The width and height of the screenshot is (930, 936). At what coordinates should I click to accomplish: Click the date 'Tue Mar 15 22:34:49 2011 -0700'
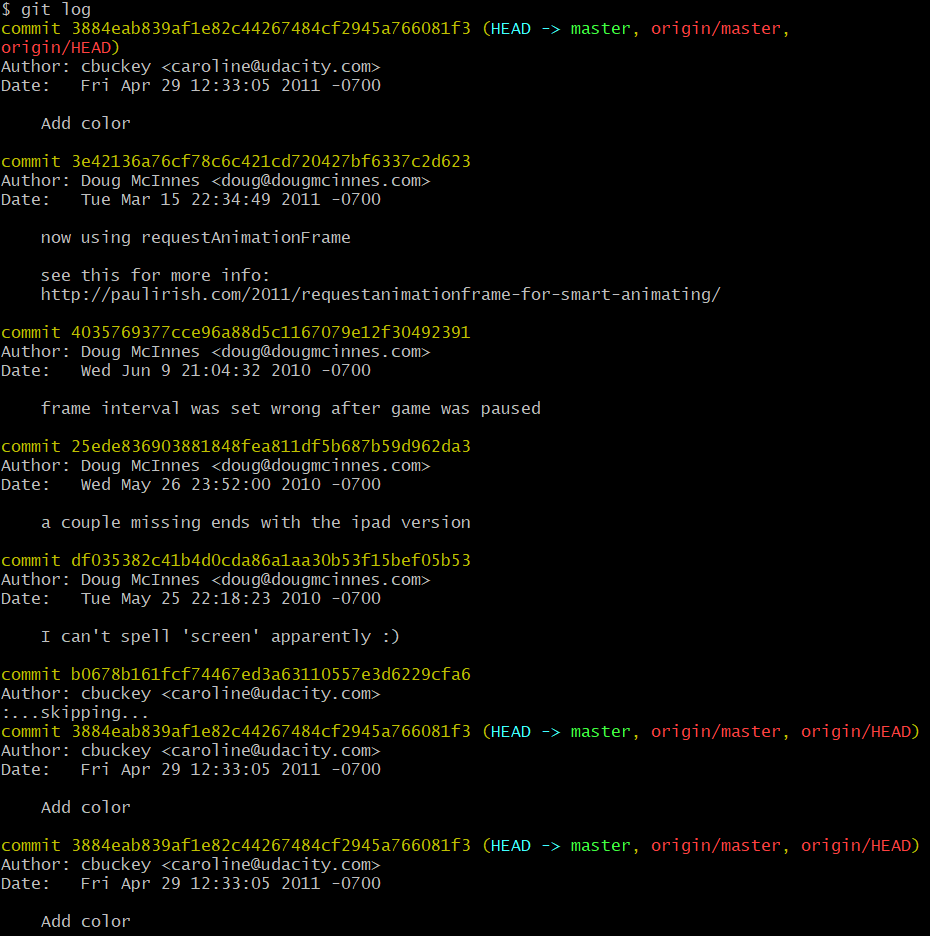point(230,199)
